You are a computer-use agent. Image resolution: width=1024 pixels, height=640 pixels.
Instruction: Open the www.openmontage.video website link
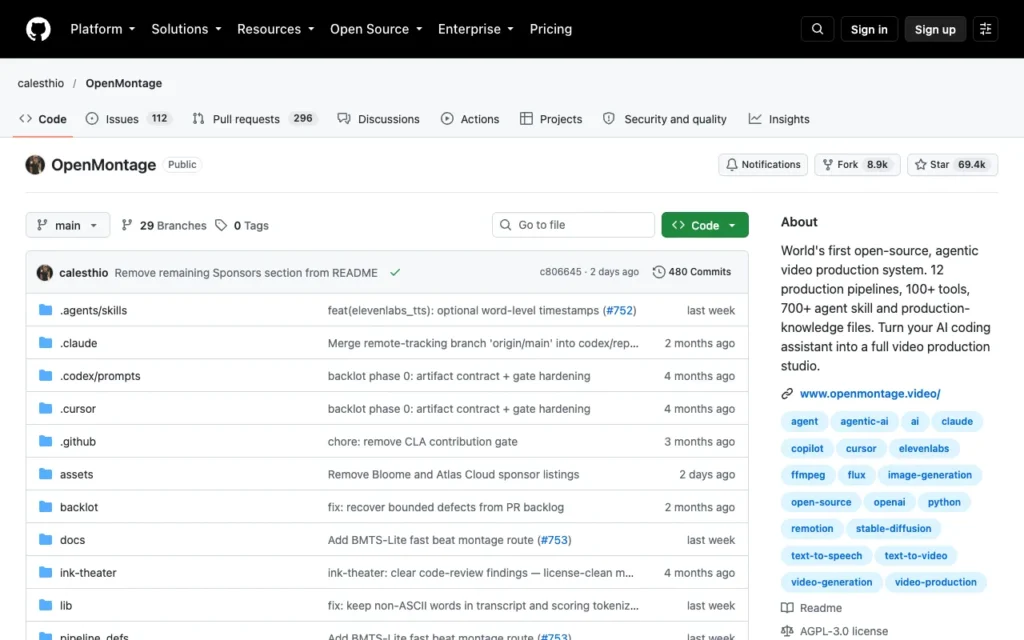(x=870, y=394)
